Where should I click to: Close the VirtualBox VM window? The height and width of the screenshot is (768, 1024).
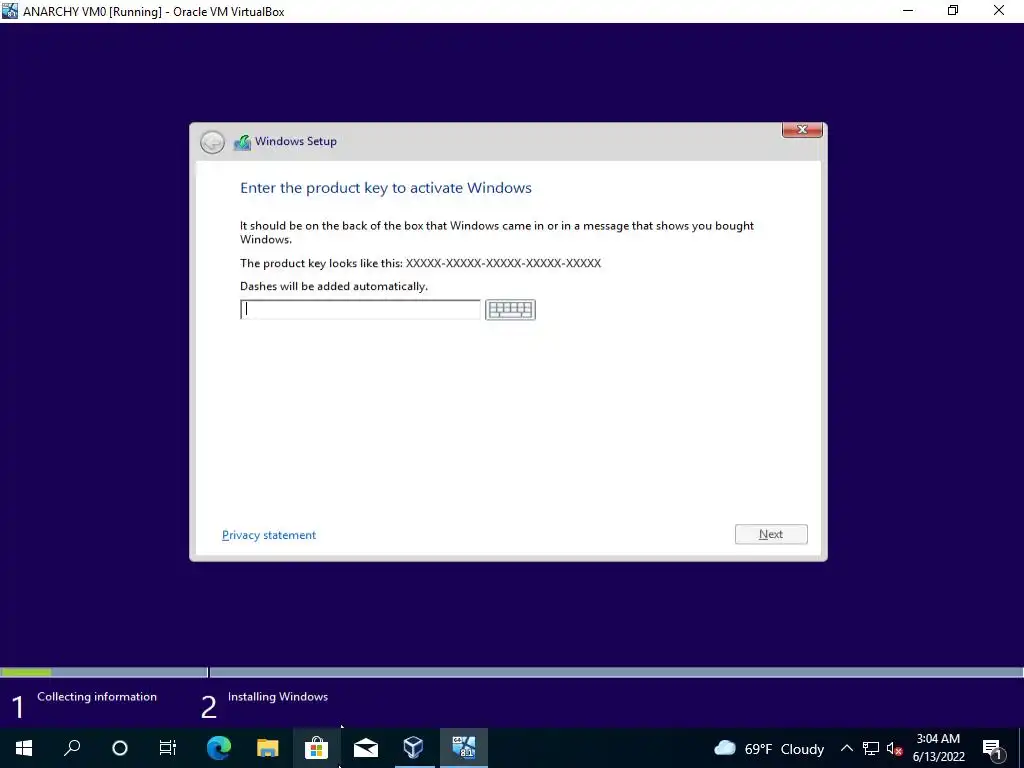(999, 10)
